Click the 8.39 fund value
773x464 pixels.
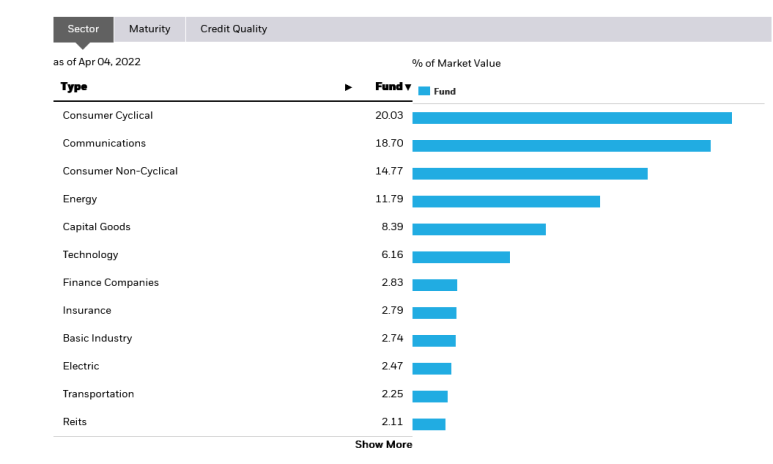pyautogui.click(x=392, y=227)
